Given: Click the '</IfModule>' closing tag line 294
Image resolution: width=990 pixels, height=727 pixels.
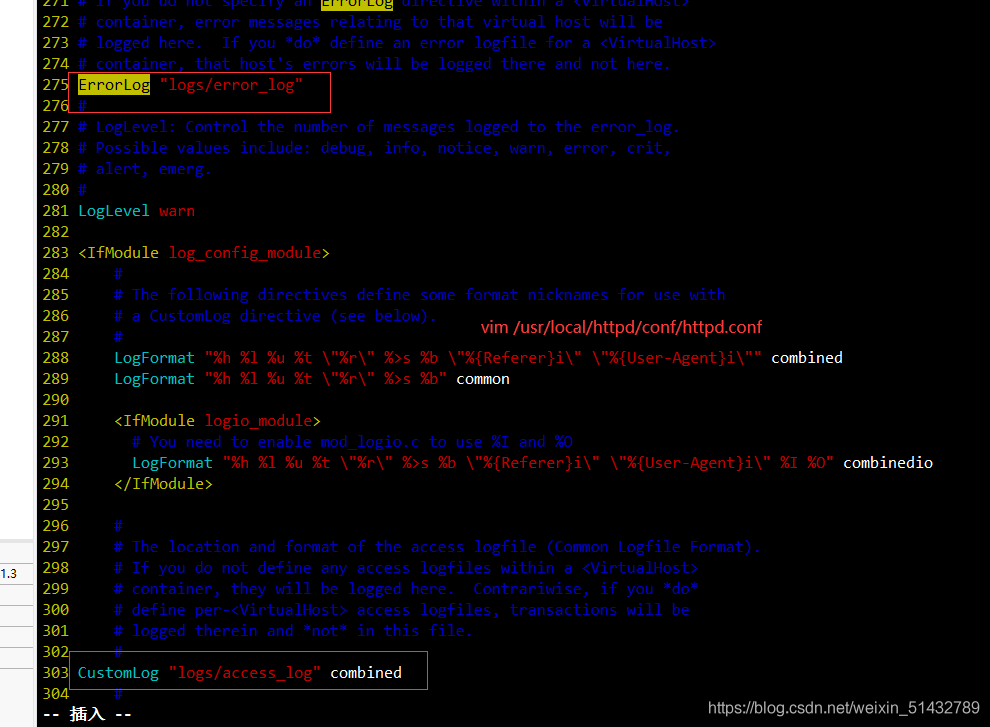Looking at the screenshot, I should [x=164, y=484].
